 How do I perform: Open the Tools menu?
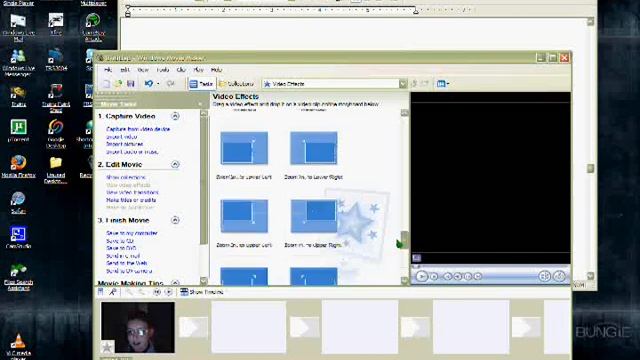coord(162,70)
